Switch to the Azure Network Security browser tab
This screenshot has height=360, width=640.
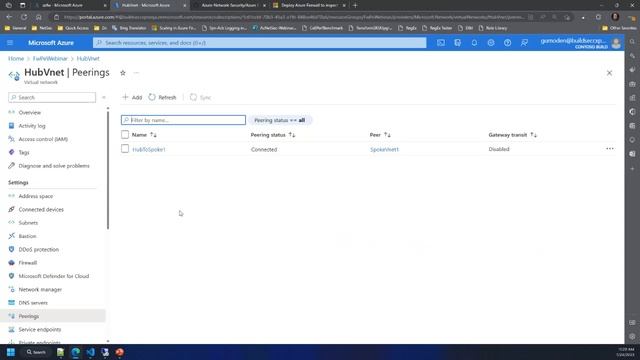tap(229, 5)
